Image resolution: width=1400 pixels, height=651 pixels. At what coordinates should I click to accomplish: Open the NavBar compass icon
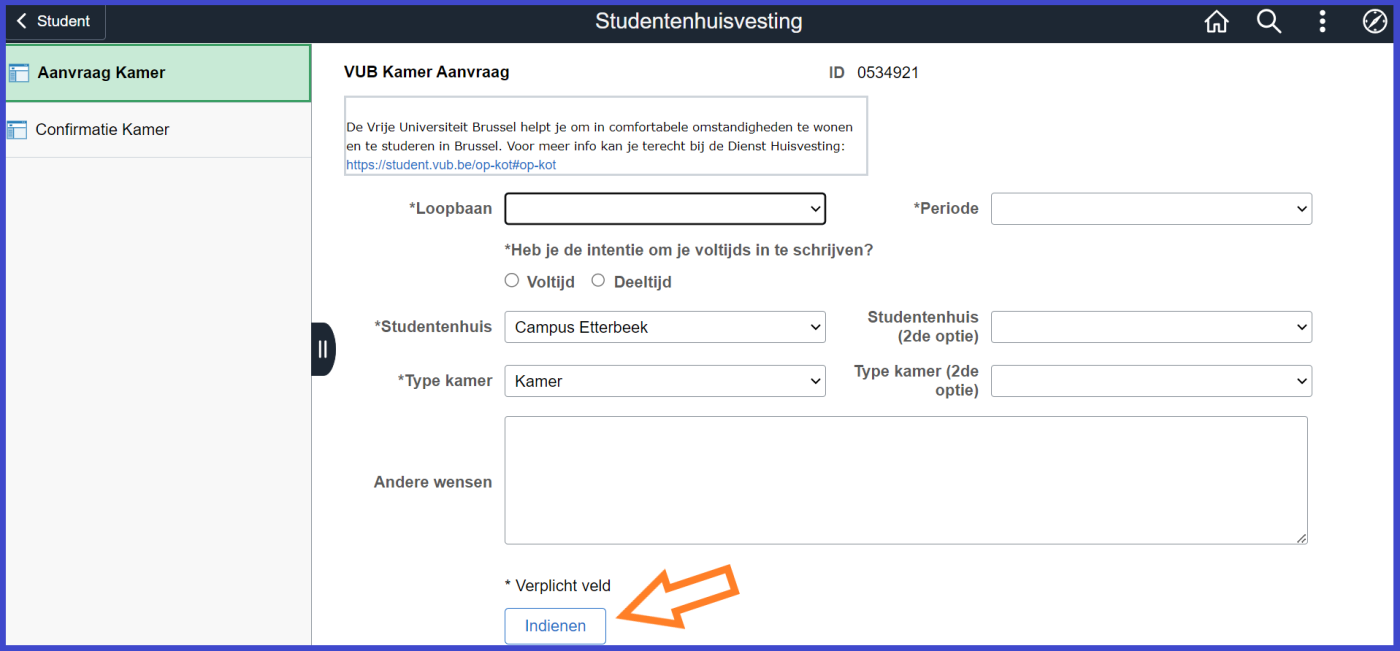[1374, 21]
